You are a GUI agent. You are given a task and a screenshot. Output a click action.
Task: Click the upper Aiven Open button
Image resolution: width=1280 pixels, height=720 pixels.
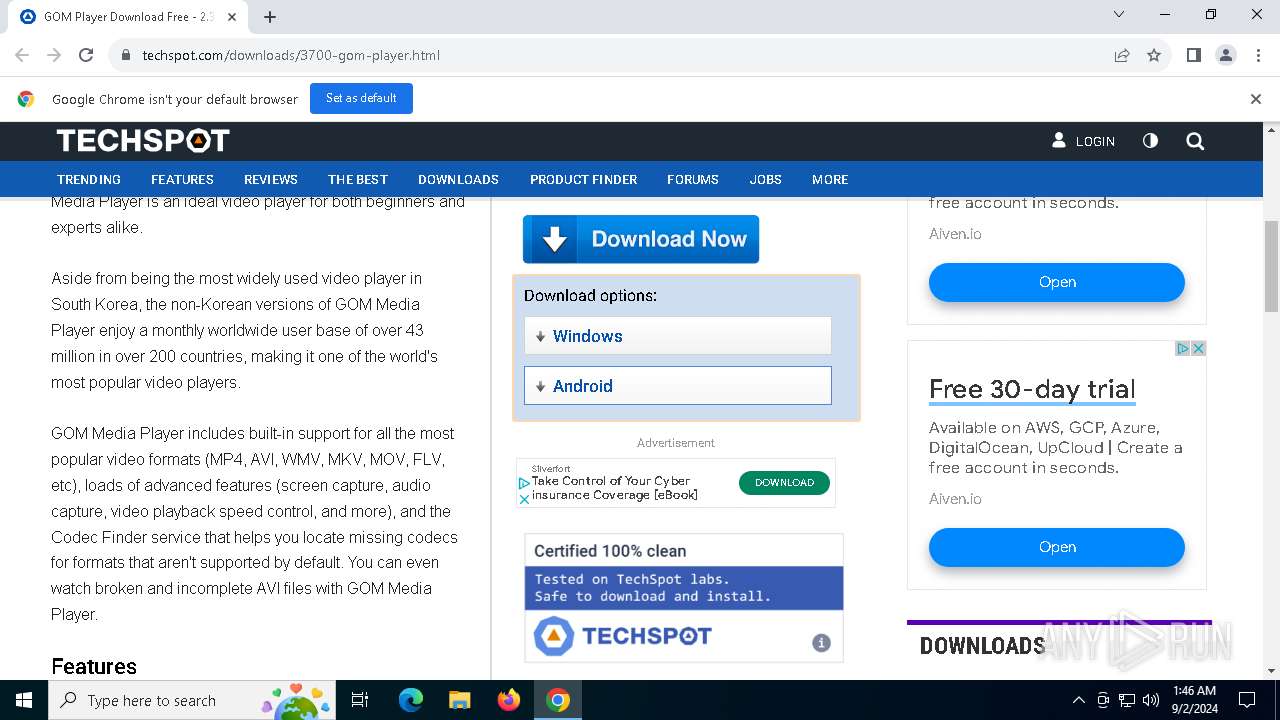point(1057,282)
